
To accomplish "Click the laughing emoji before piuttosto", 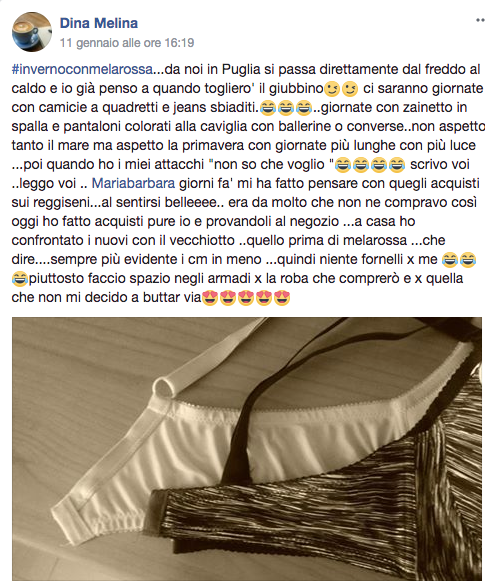I will click(x=20, y=279).
